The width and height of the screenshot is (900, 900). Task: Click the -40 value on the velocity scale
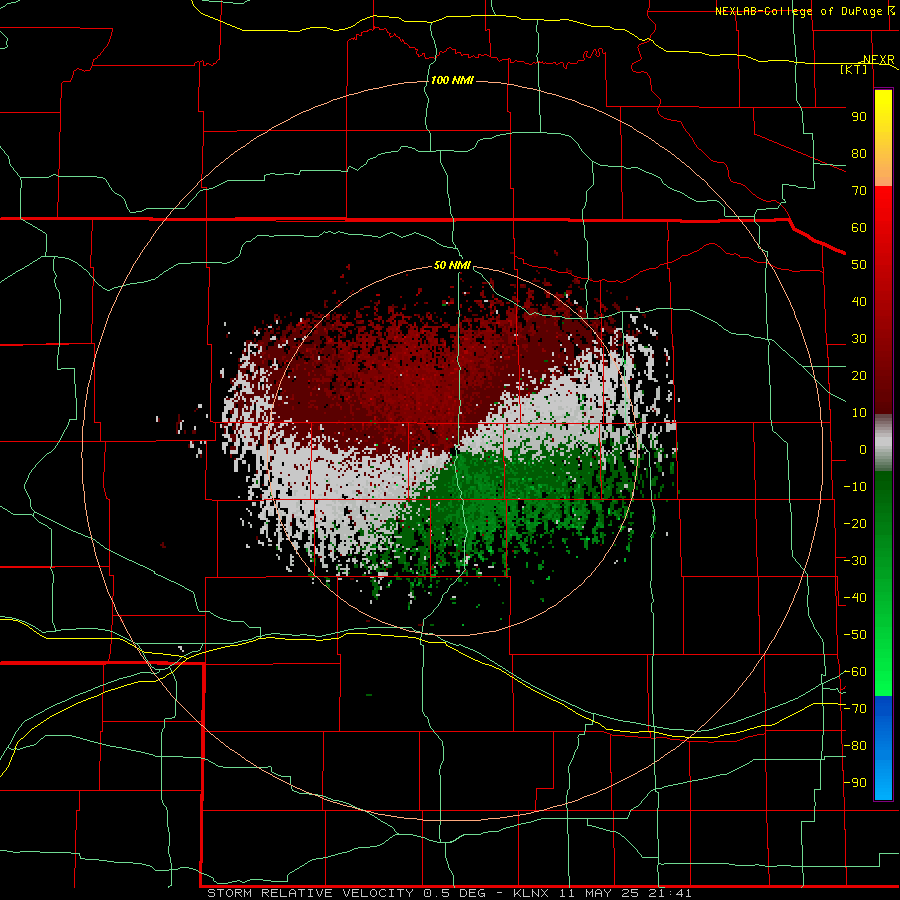tap(855, 598)
